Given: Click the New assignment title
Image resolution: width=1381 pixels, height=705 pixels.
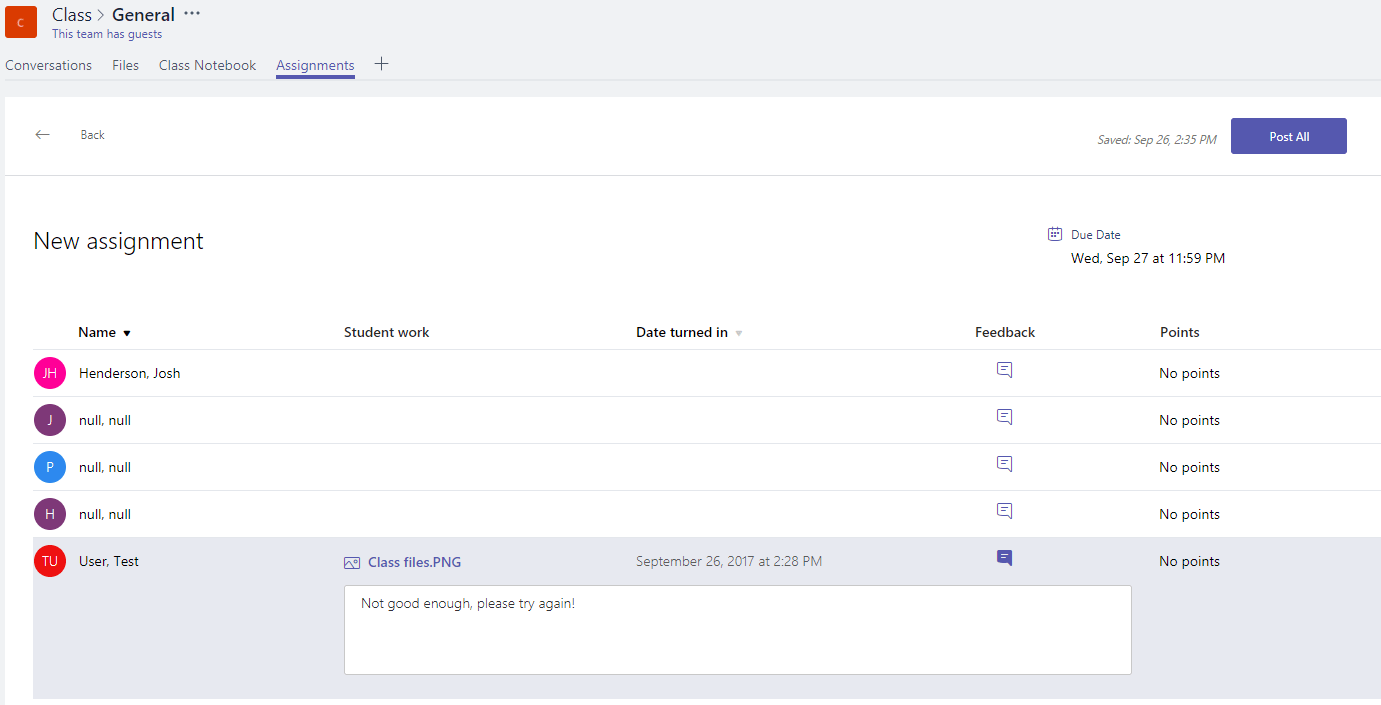Looking at the screenshot, I should pos(119,241).
